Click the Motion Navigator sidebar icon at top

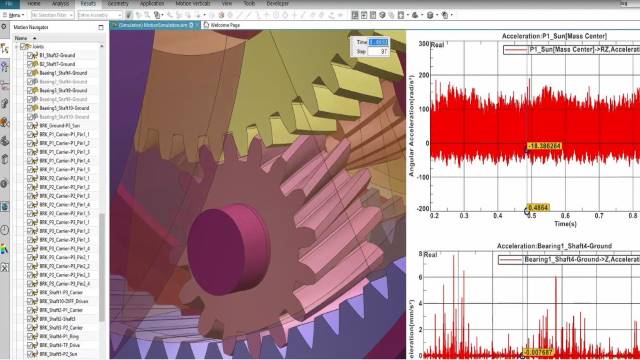(x=4, y=49)
